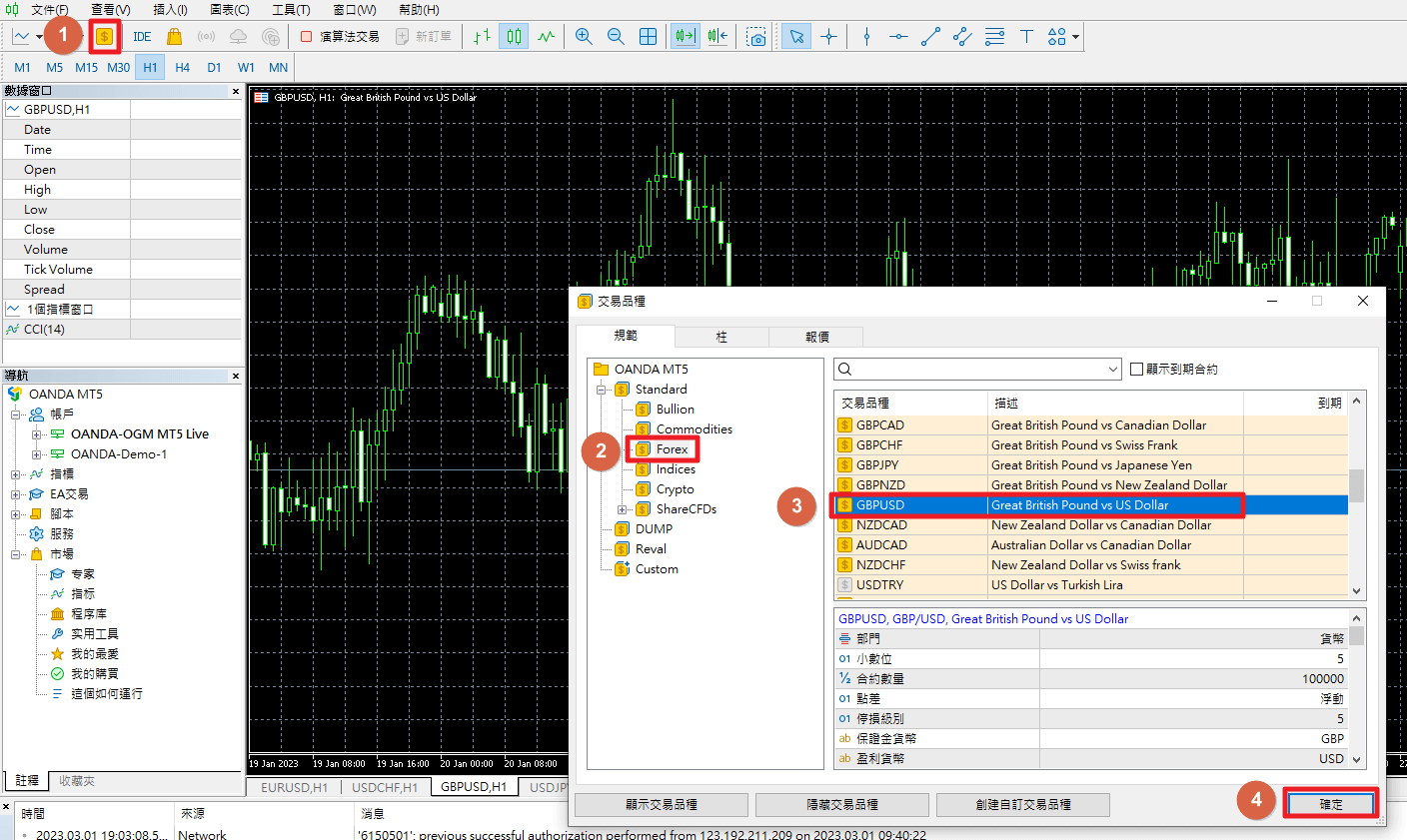Select the MN timeframe
The image size is (1407, 840).
(x=278, y=67)
